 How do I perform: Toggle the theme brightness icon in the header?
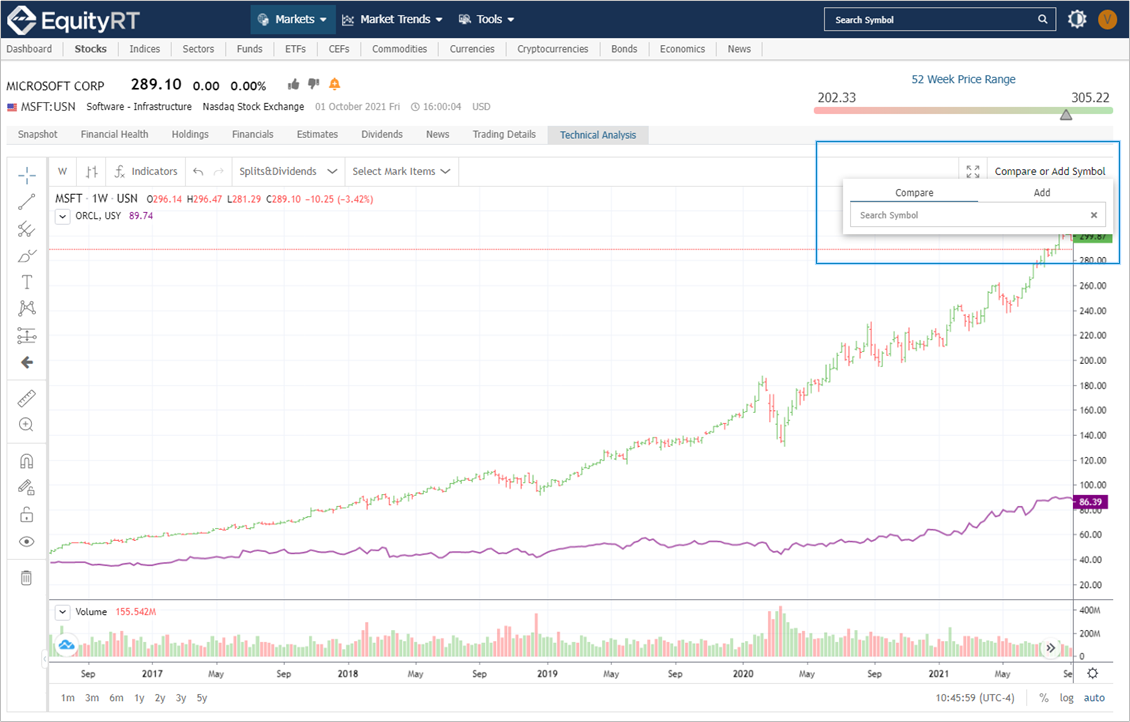tap(1077, 19)
